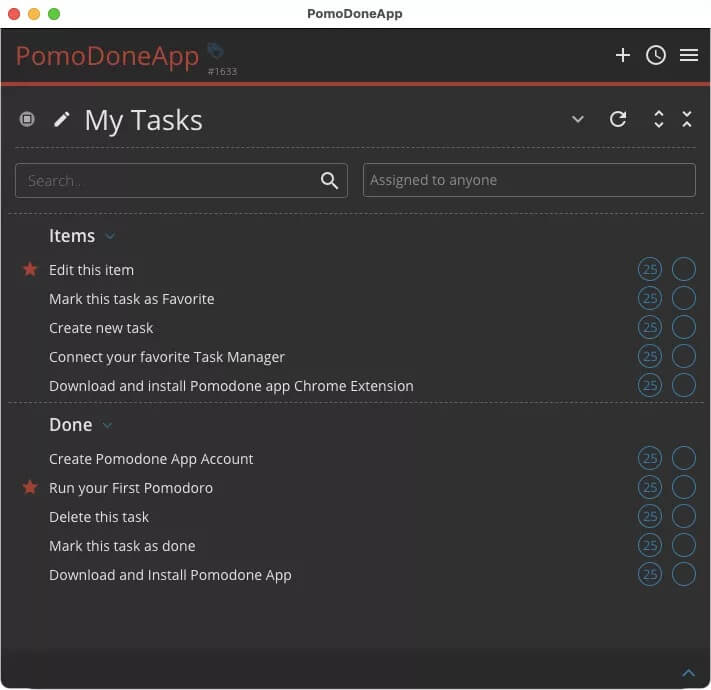Check done circle for Create Pomodone App Account
Screen dimensions: 711x690
tap(683, 458)
